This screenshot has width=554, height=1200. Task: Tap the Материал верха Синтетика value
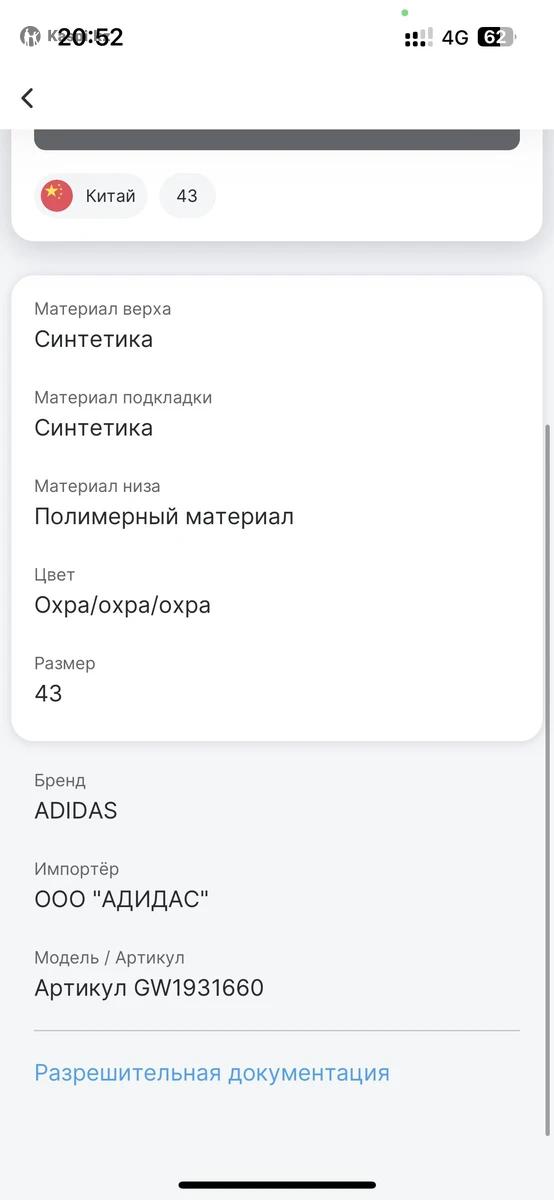tap(94, 339)
